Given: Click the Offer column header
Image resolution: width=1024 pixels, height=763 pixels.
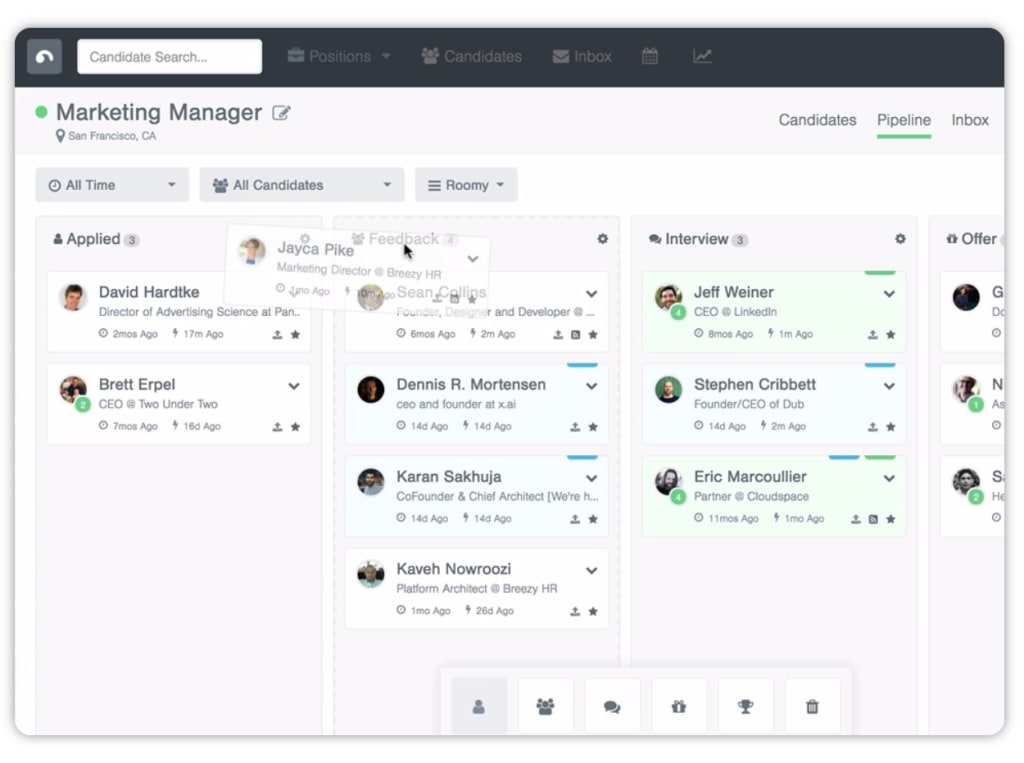Looking at the screenshot, I should pyautogui.click(x=972, y=239).
